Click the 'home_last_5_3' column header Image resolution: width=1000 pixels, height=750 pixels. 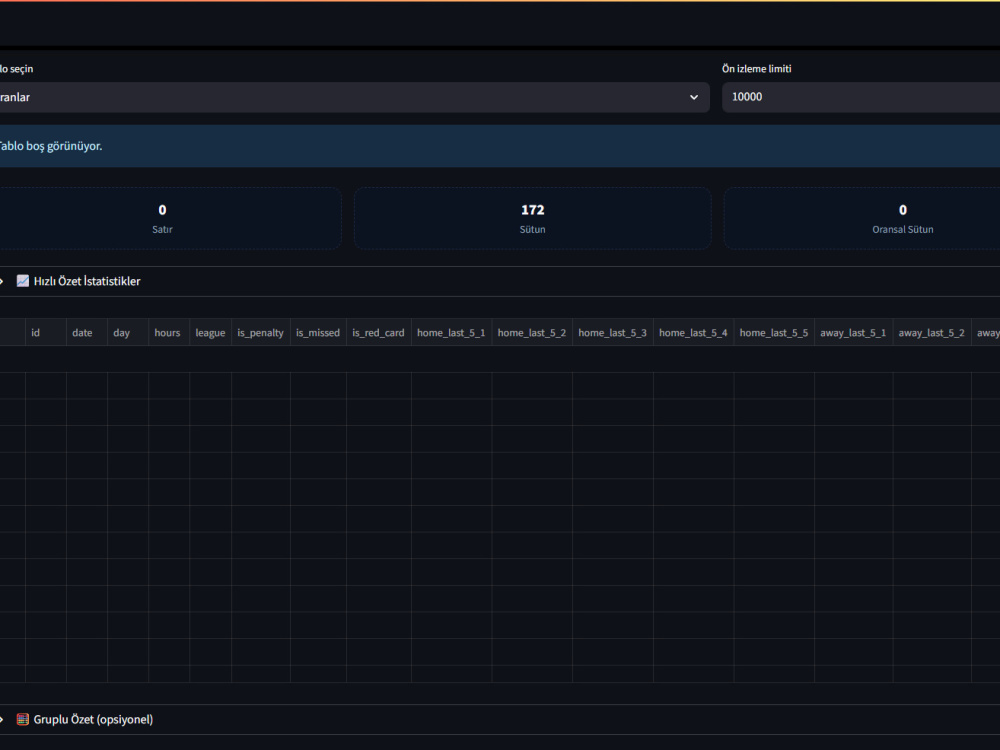[x=613, y=332]
